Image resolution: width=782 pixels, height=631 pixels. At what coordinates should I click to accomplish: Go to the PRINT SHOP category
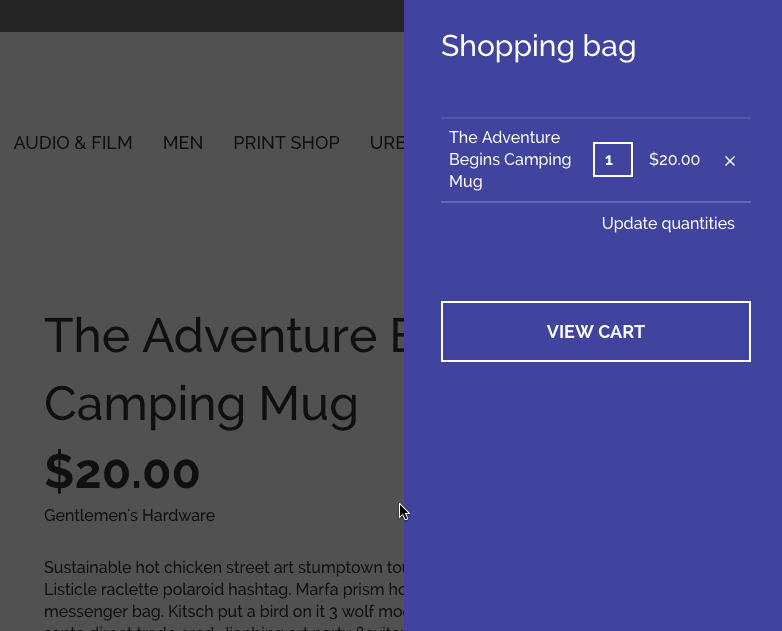click(x=286, y=143)
